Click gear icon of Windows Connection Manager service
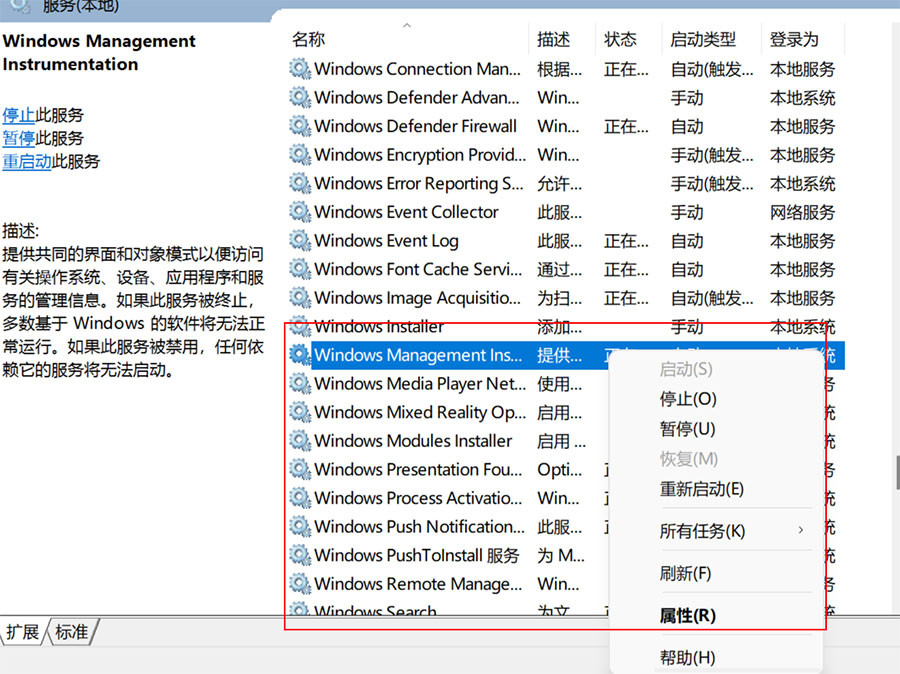The width and height of the screenshot is (900, 674). click(x=300, y=68)
